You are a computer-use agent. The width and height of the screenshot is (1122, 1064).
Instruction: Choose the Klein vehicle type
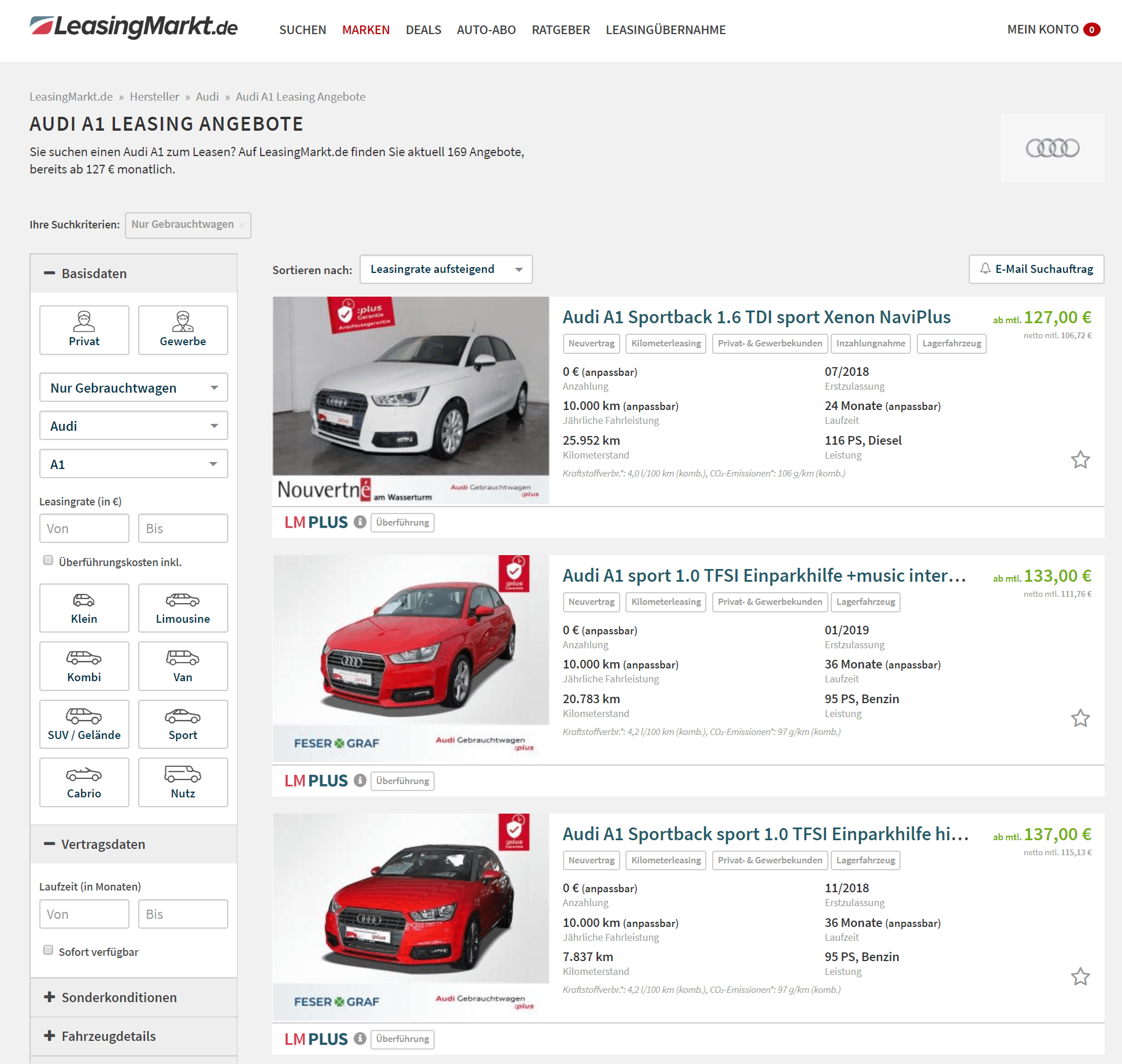(x=84, y=608)
